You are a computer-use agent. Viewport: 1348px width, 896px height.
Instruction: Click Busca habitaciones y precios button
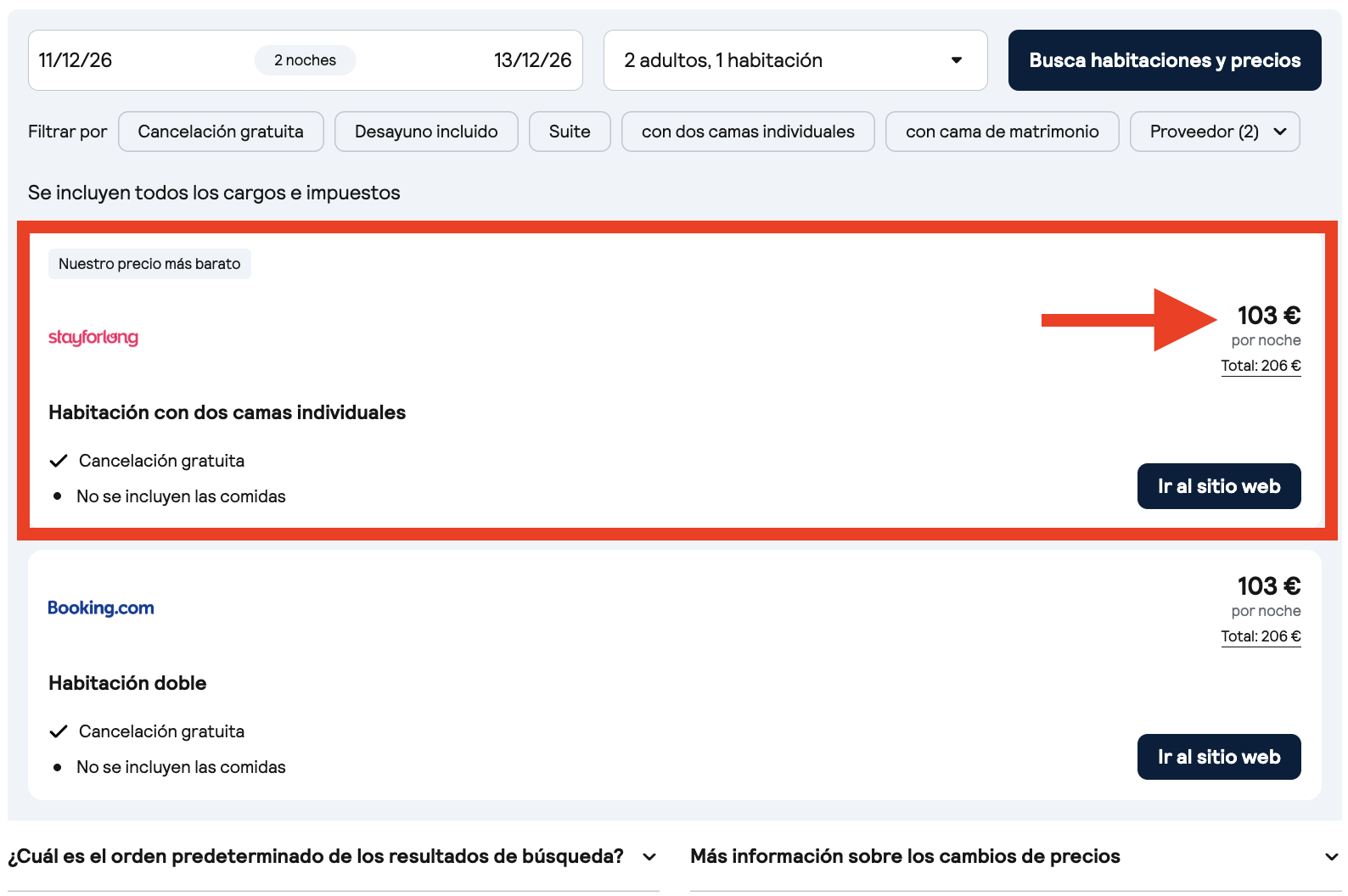[1165, 60]
